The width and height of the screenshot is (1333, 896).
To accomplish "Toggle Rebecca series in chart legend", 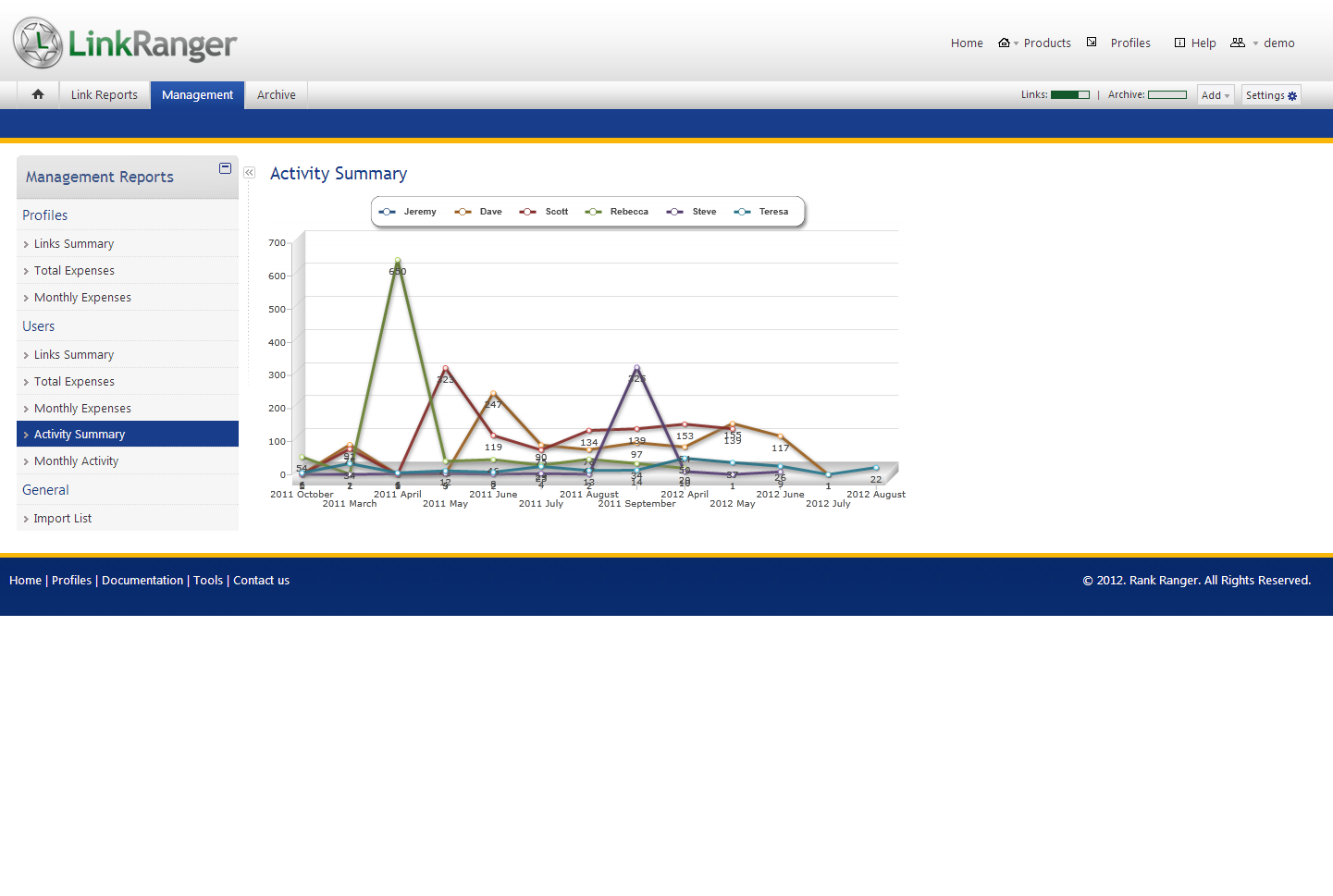I will point(617,212).
